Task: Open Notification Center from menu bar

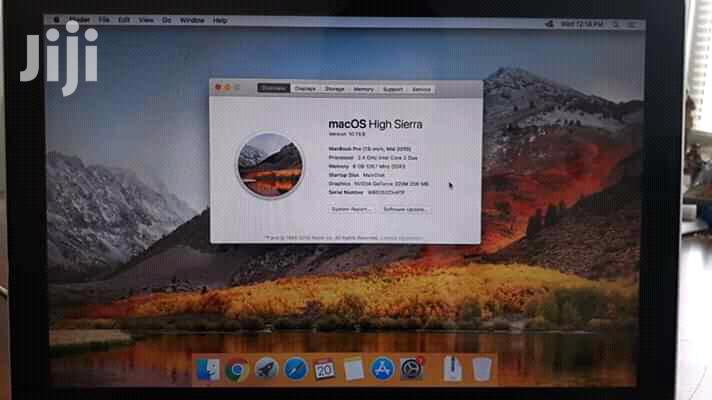Action: (x=632, y=24)
